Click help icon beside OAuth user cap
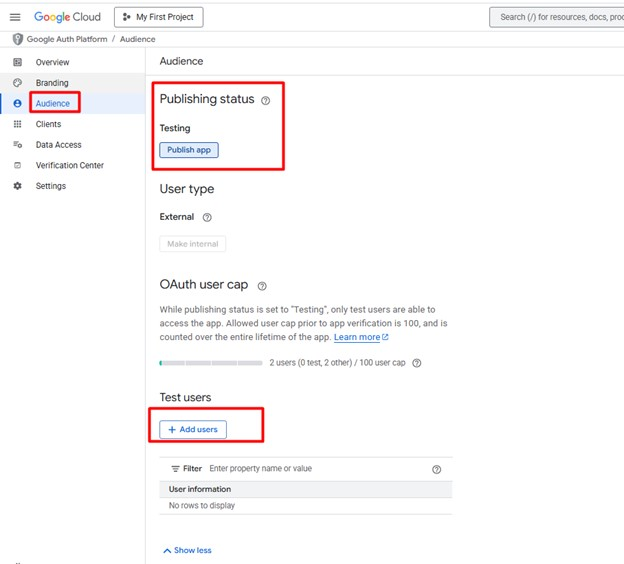 point(262,286)
